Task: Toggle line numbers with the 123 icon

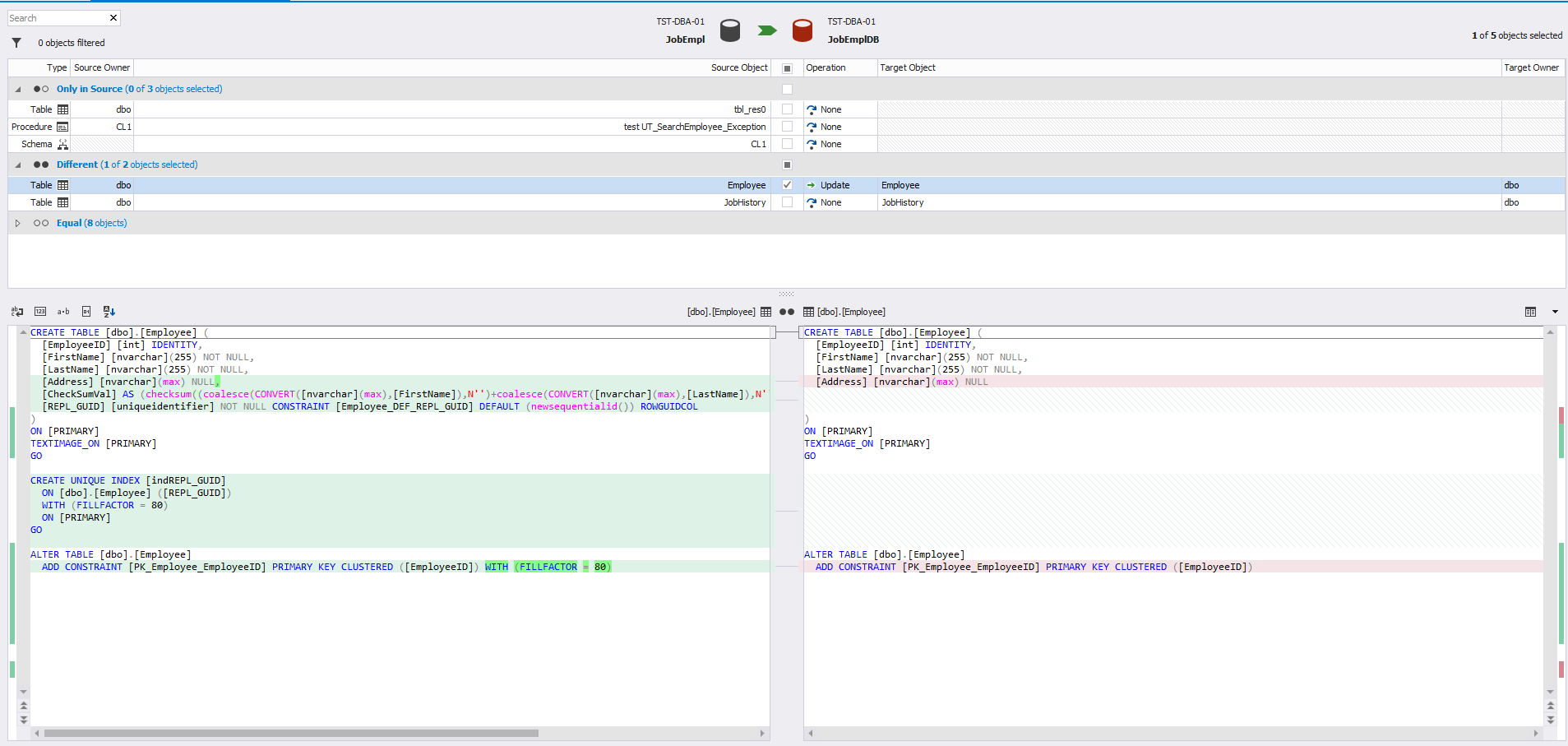Action: click(x=40, y=312)
